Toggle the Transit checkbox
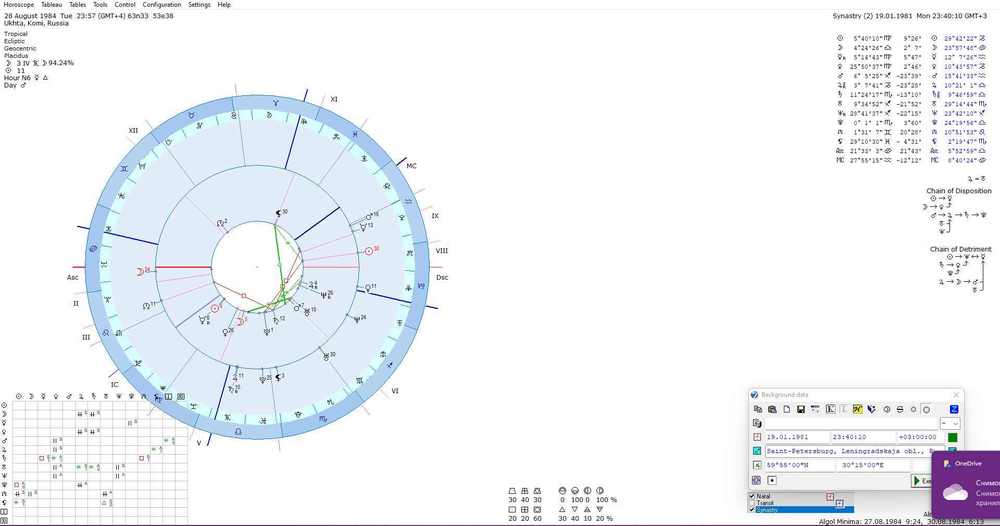 pos(752,503)
